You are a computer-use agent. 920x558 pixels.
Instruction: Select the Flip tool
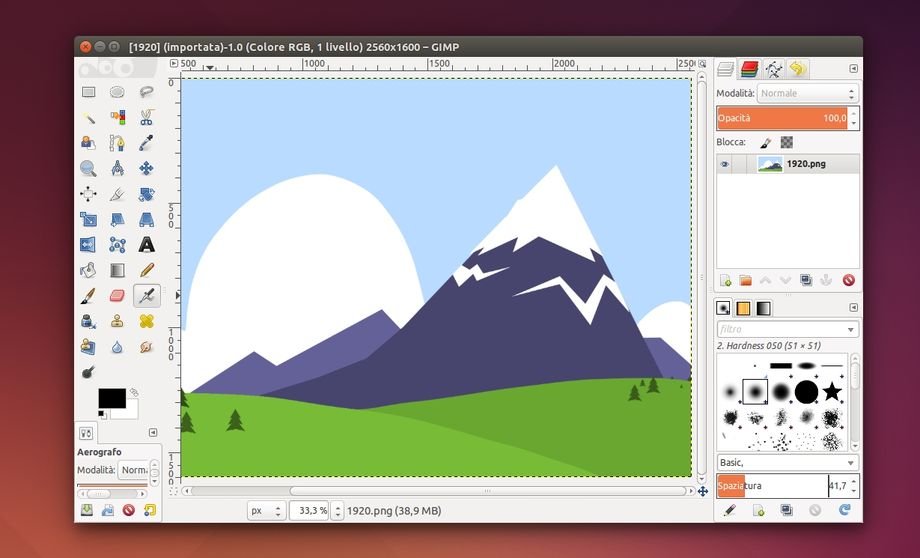(x=89, y=245)
